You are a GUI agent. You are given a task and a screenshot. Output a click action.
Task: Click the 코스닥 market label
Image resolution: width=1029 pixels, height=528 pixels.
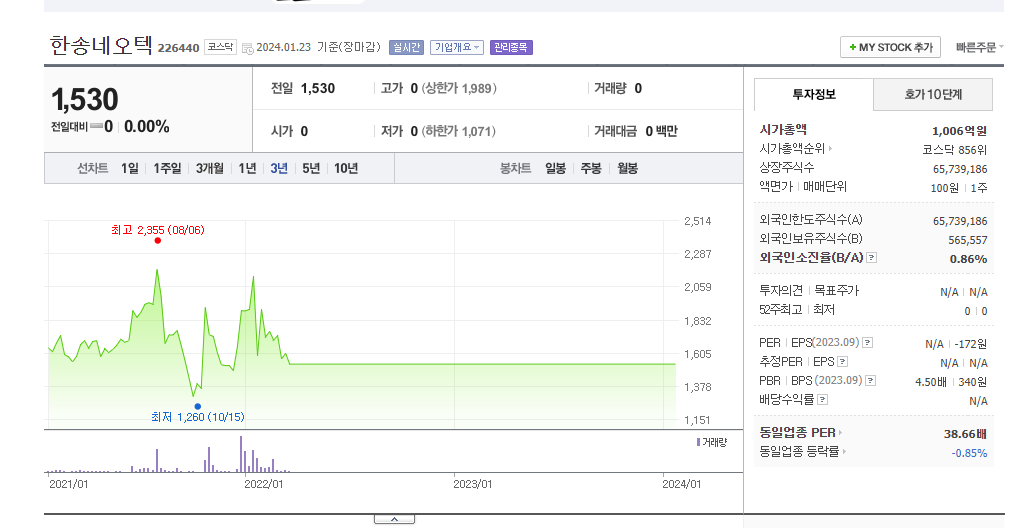pyautogui.click(x=220, y=47)
